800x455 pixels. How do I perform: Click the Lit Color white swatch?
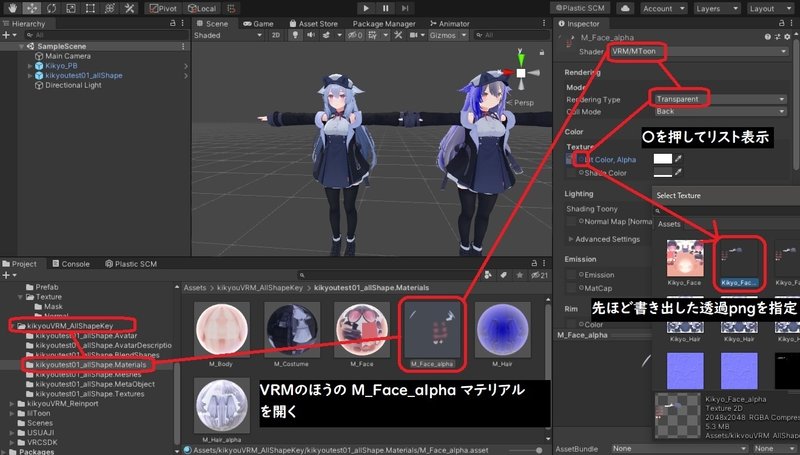(663, 159)
